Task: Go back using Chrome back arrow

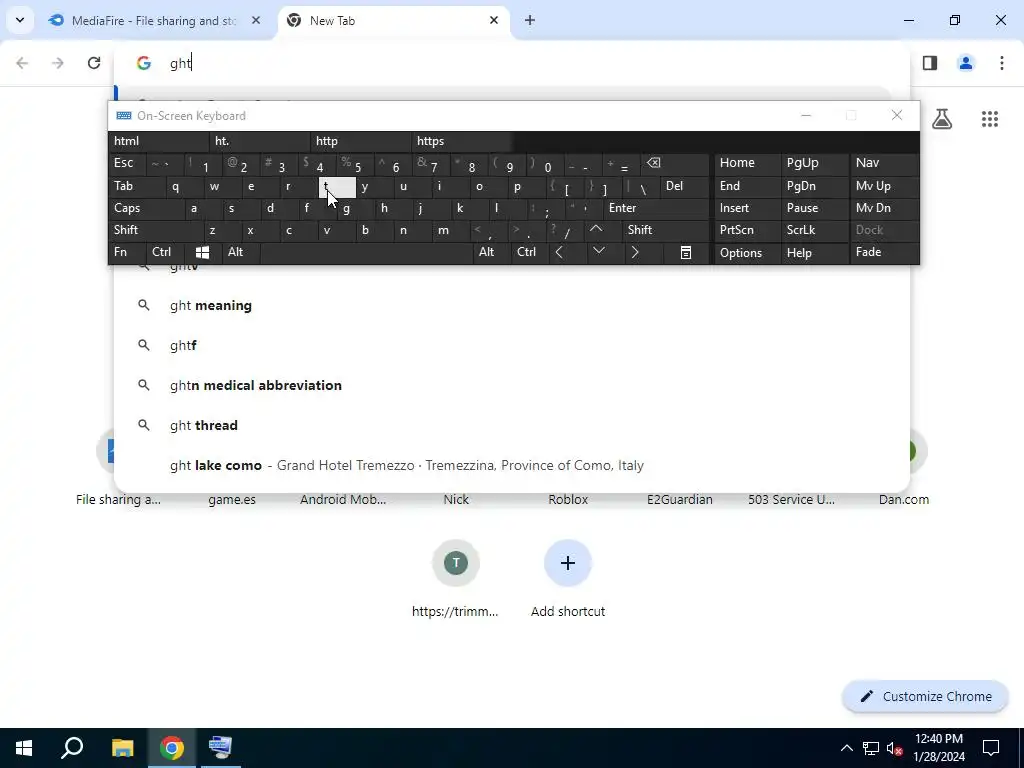Action: pos(22,63)
